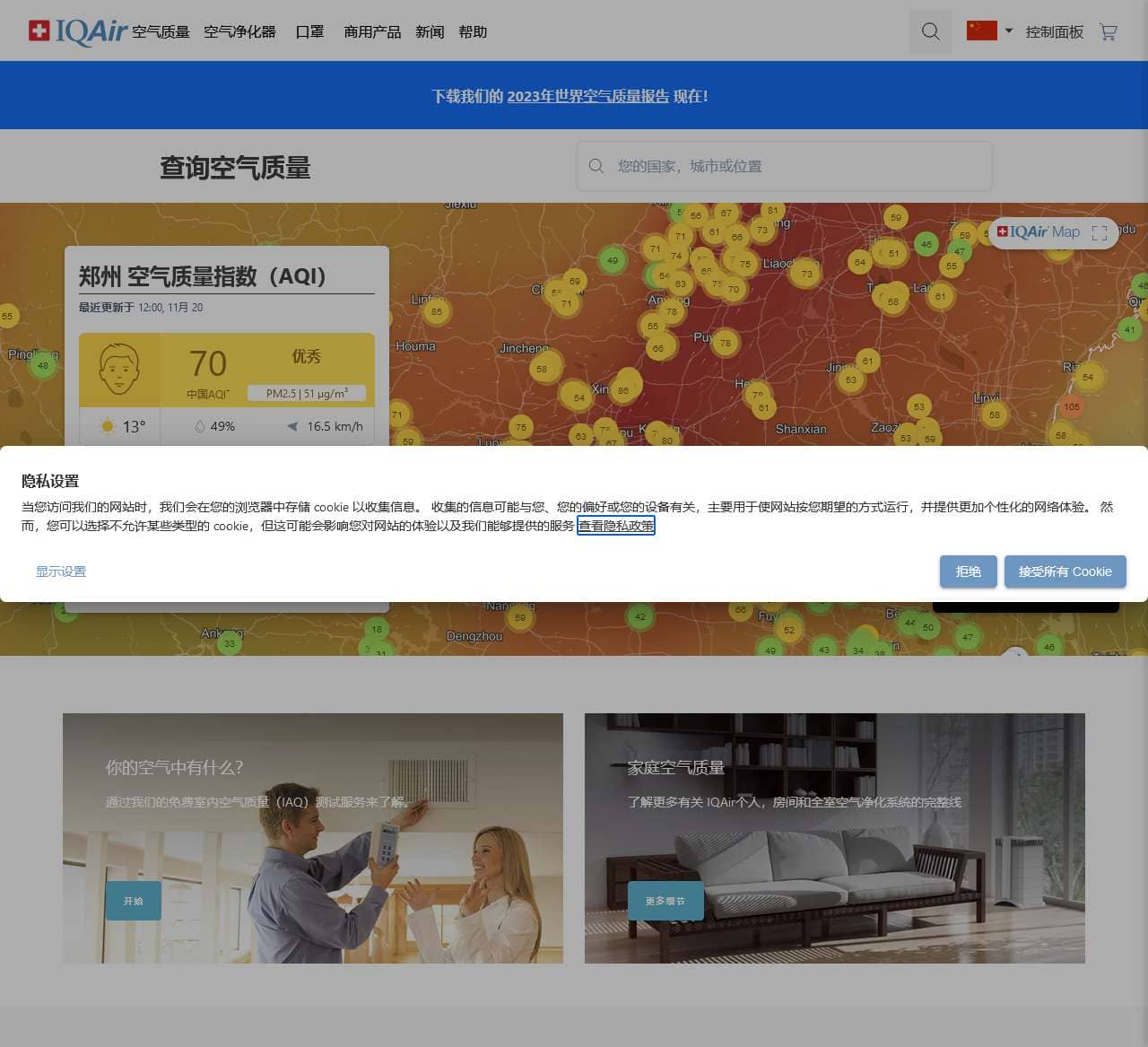This screenshot has height=1047, width=1148.
Task: Expand the map to fullscreen
Action: pyautogui.click(x=1100, y=233)
